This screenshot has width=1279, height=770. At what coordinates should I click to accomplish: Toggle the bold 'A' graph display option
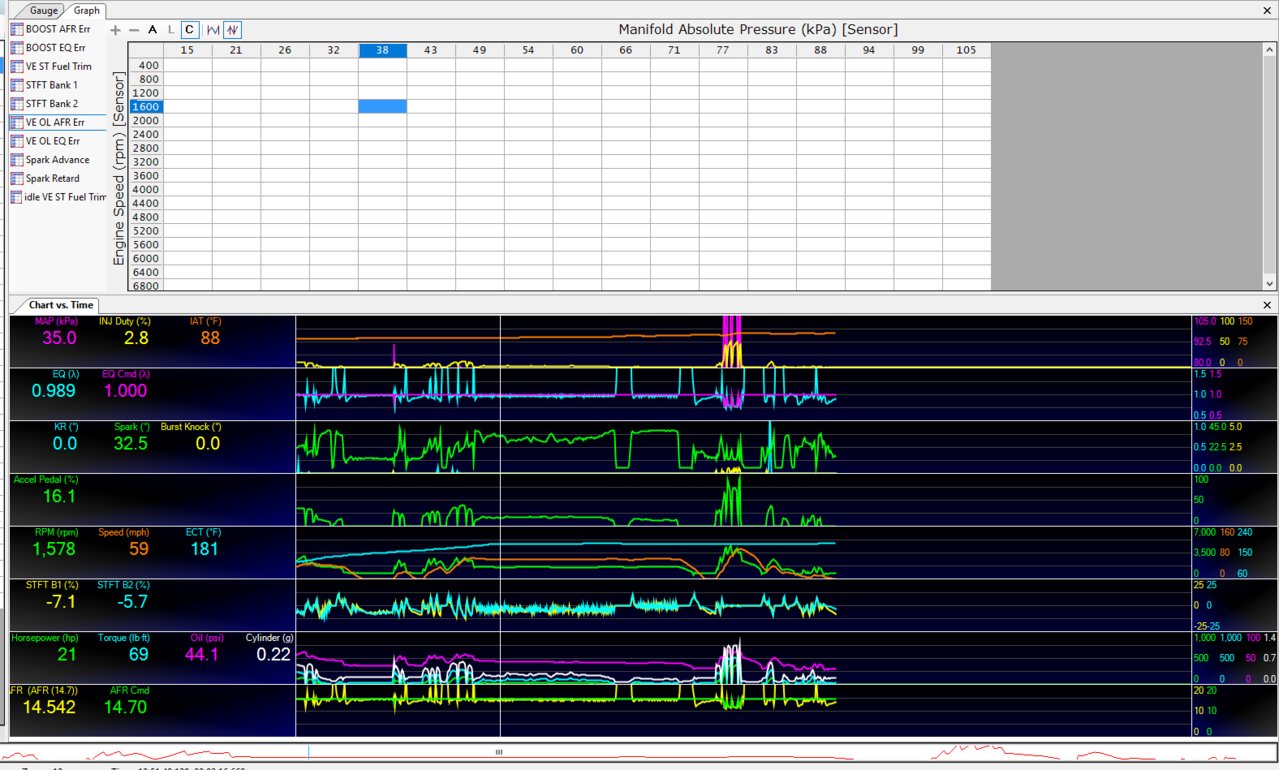(x=153, y=30)
